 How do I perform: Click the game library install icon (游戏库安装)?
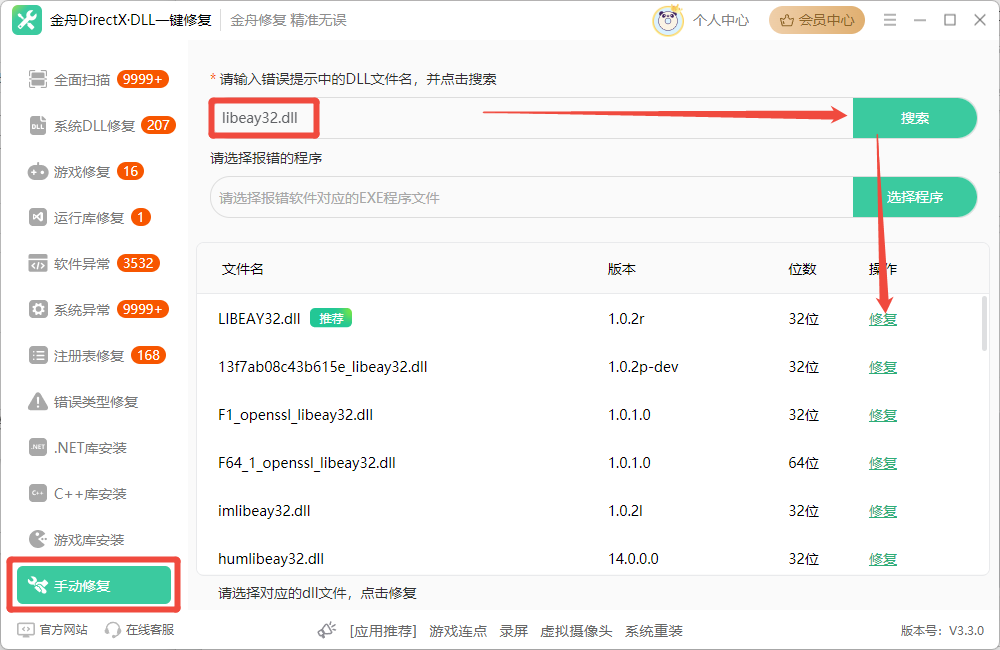38,539
